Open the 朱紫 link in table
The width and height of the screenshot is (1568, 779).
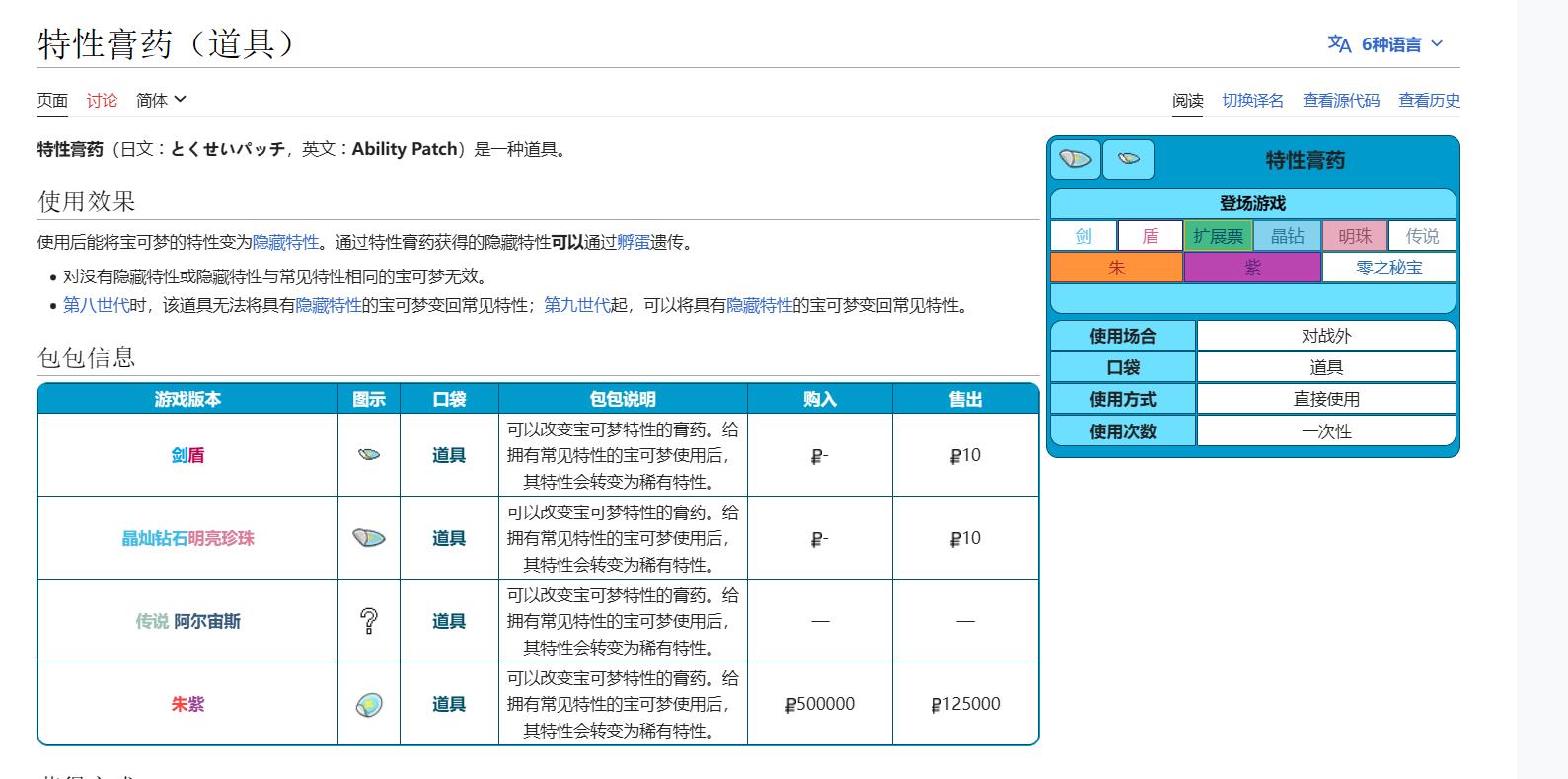[x=187, y=704]
